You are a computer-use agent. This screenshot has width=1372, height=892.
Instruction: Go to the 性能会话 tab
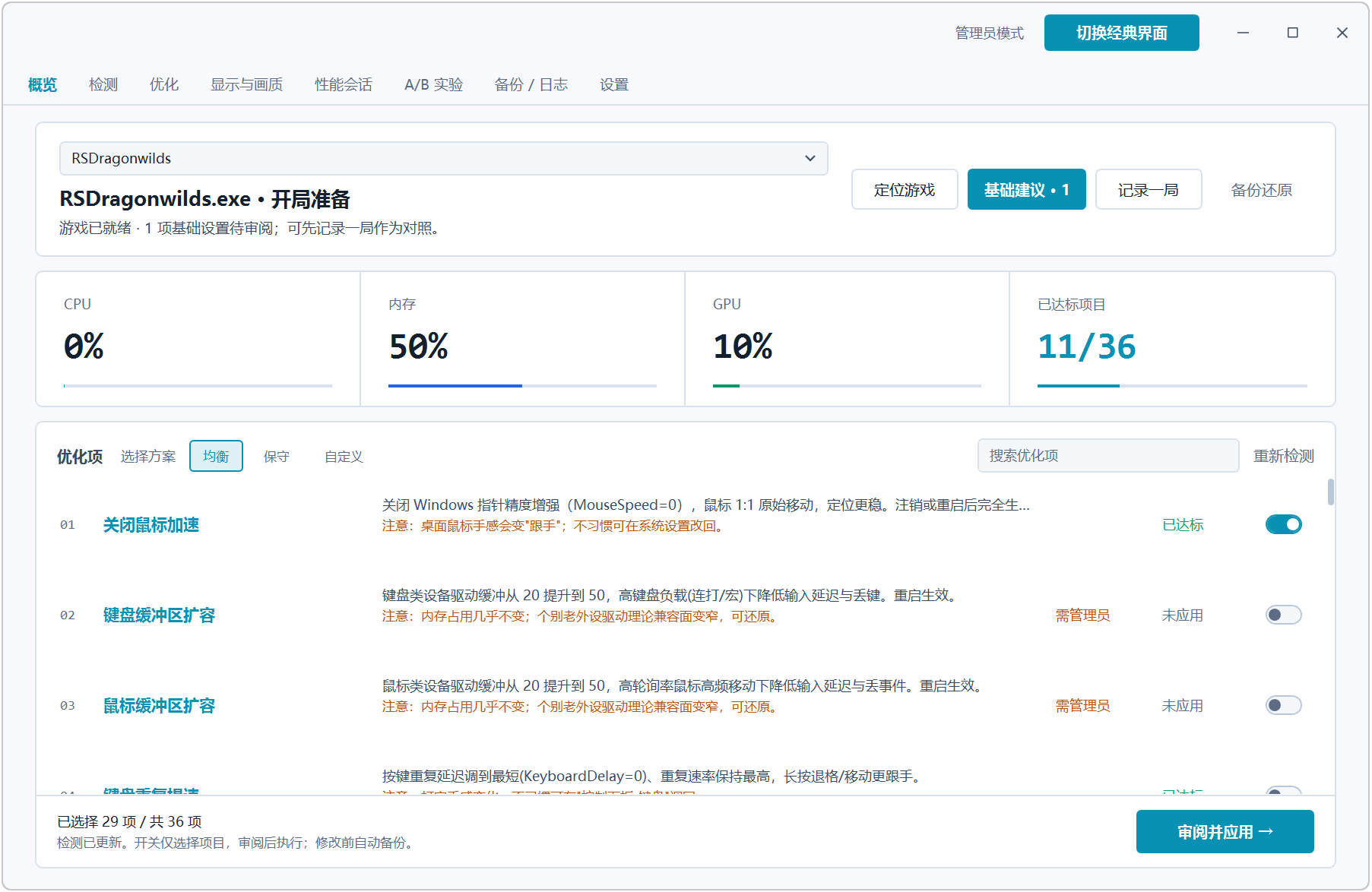point(344,84)
